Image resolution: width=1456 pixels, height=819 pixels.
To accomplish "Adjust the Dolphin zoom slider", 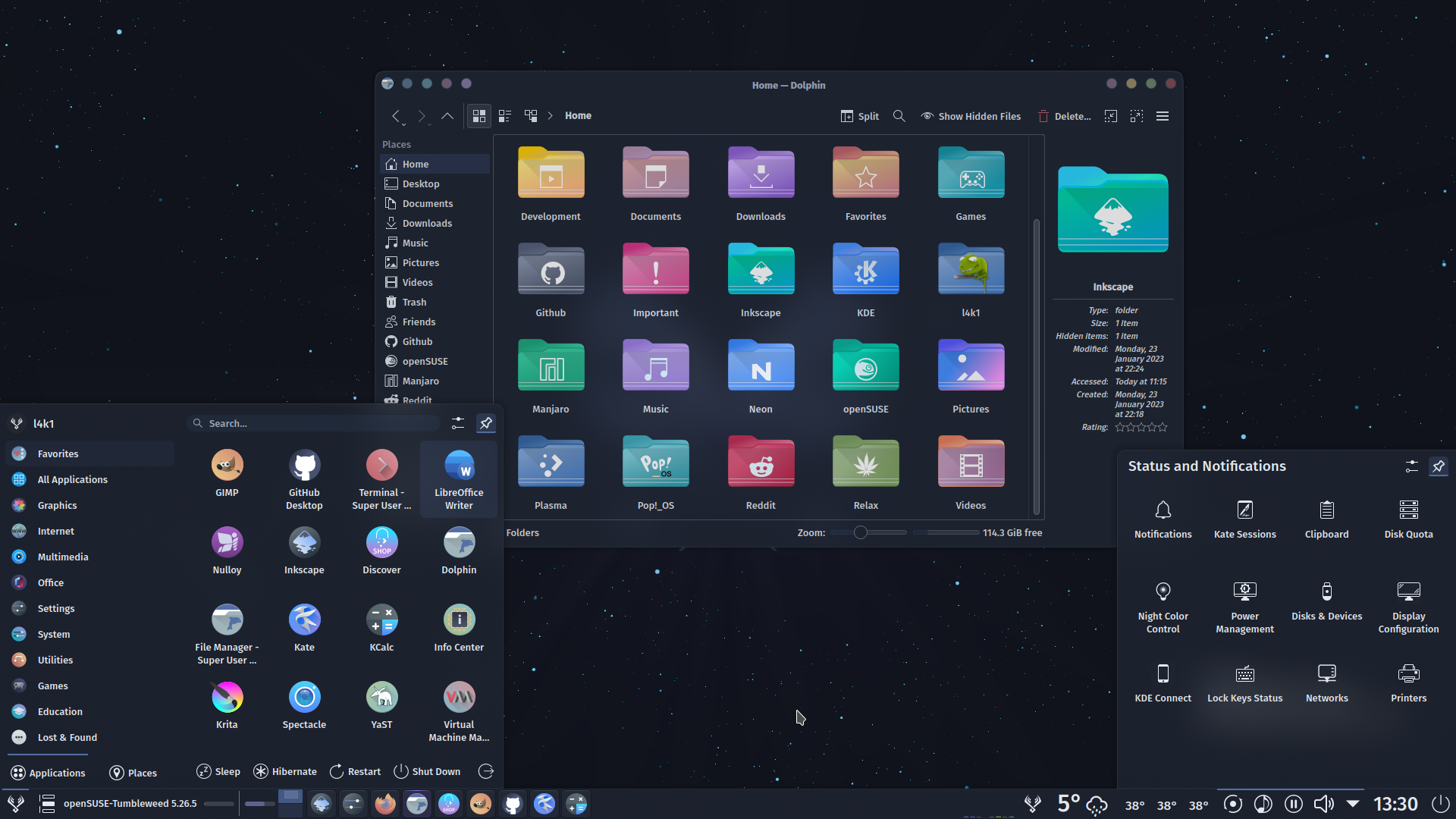I will [868, 532].
